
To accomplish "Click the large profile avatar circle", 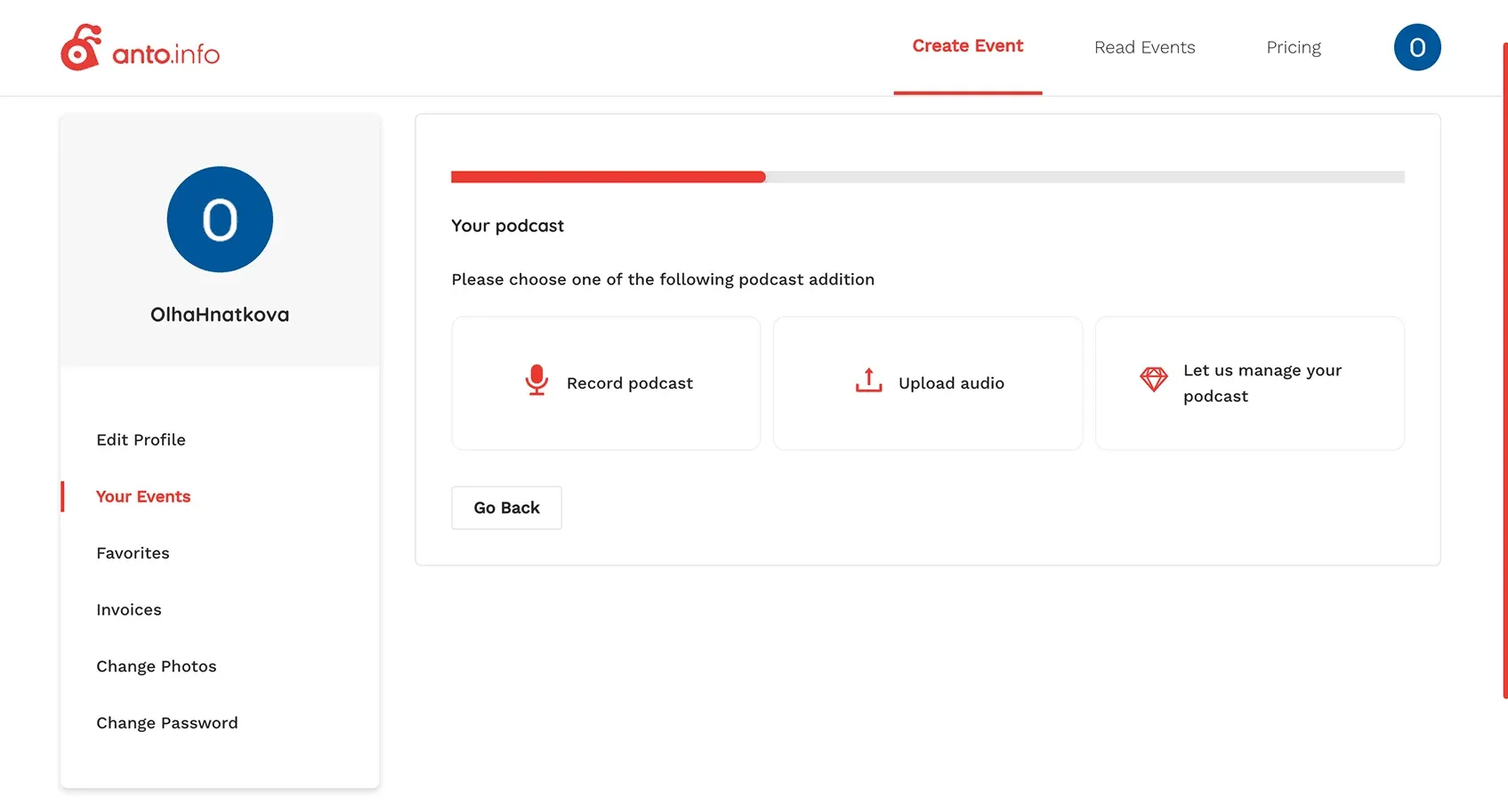I will (x=220, y=220).
